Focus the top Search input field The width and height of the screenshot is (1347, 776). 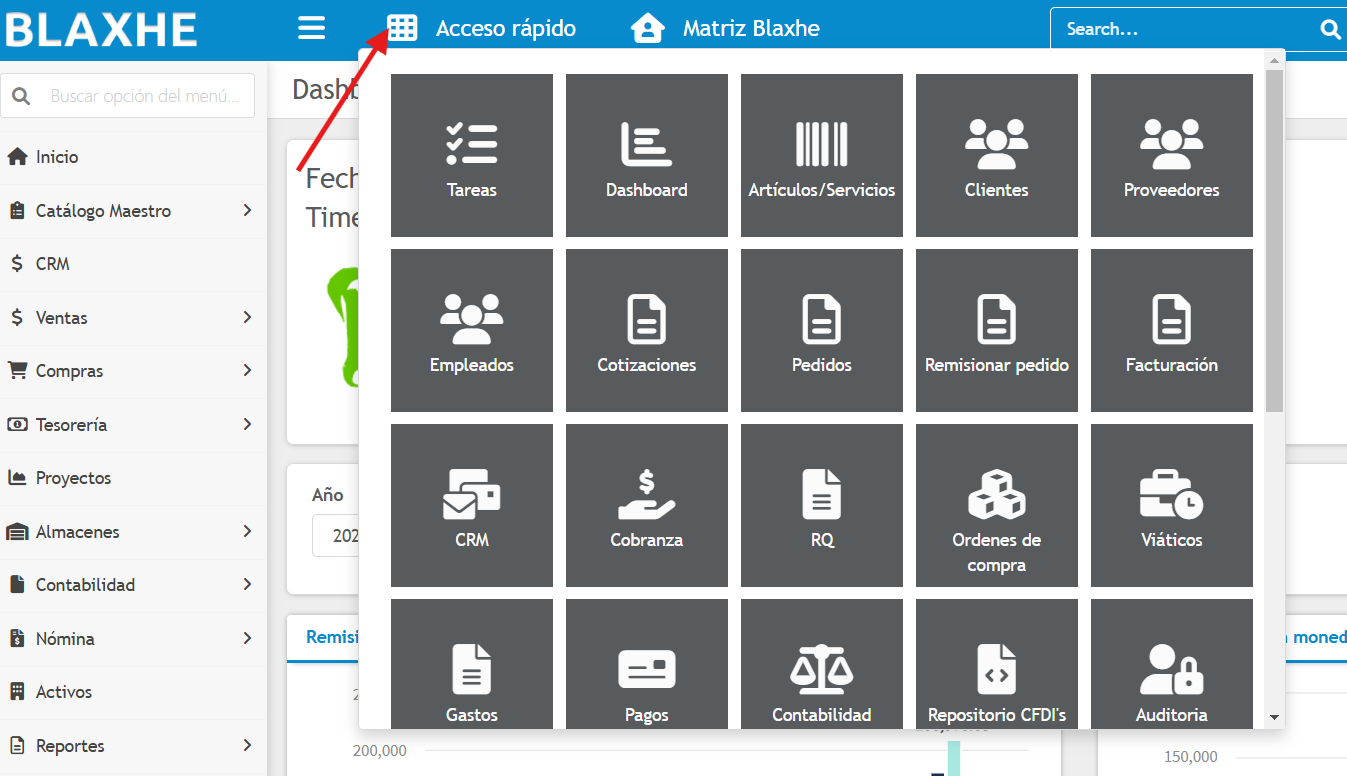click(x=1185, y=29)
